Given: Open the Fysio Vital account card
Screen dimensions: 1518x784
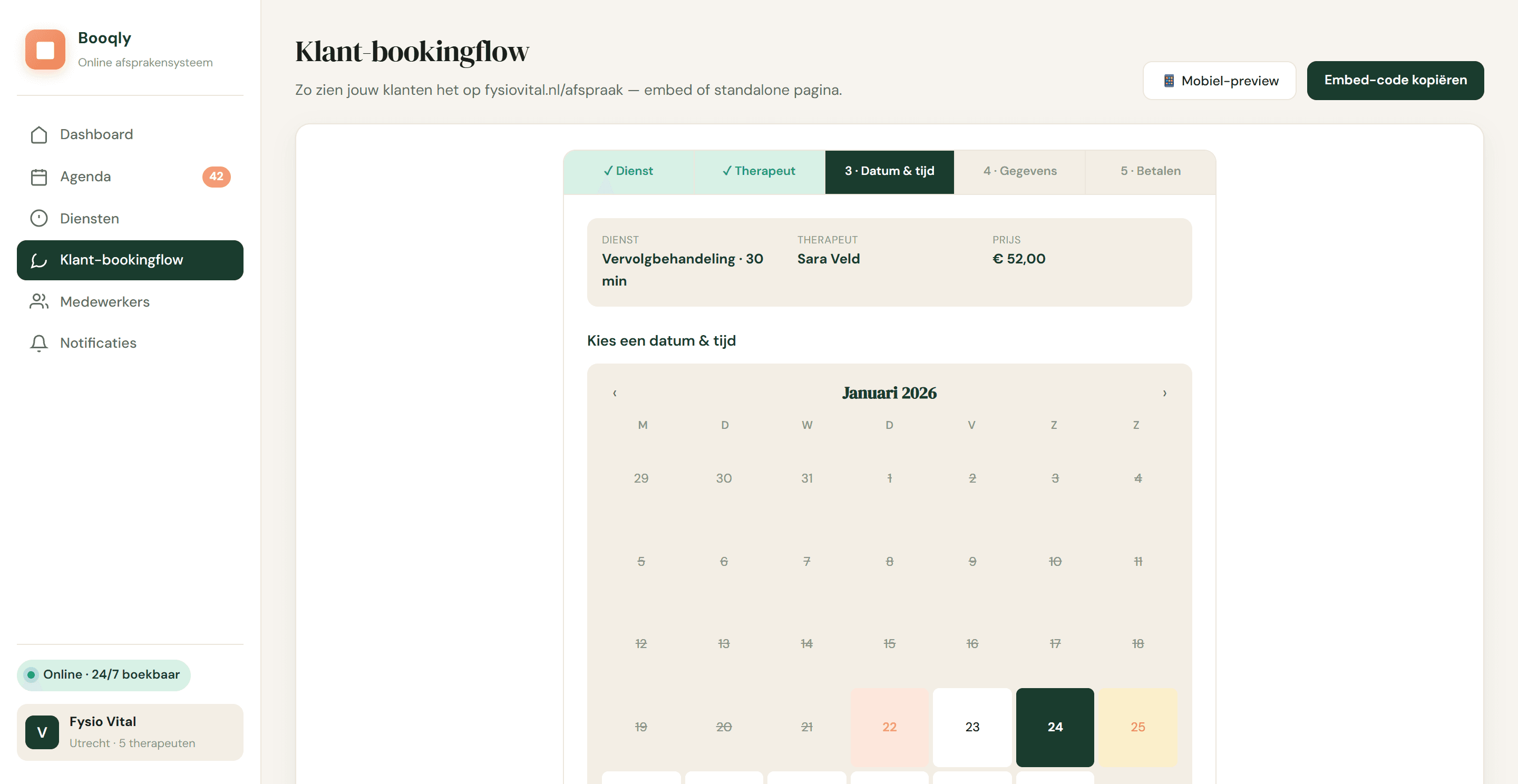Looking at the screenshot, I should click(130, 732).
